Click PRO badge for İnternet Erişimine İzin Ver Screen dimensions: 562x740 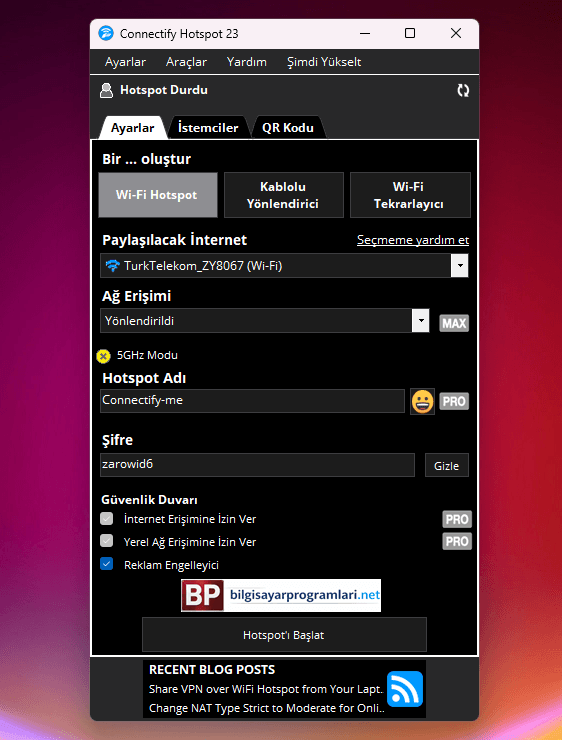(x=457, y=519)
